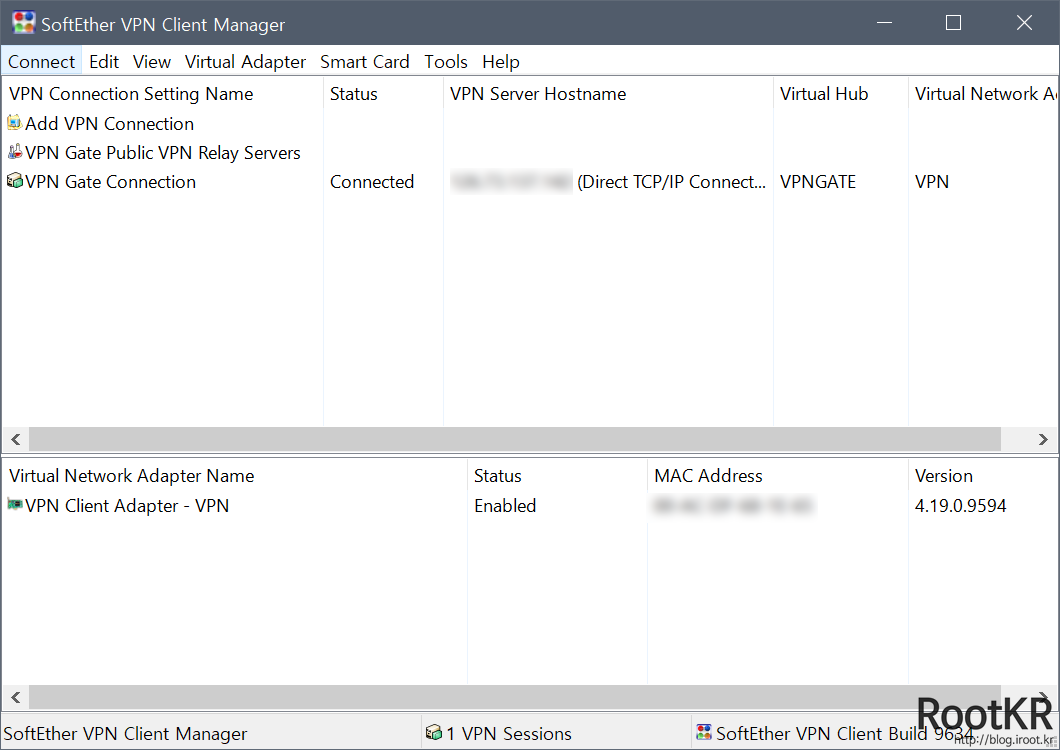Click the upper list's horizontal scrollbar thumb
The width and height of the screenshot is (1060, 750).
click(x=514, y=440)
